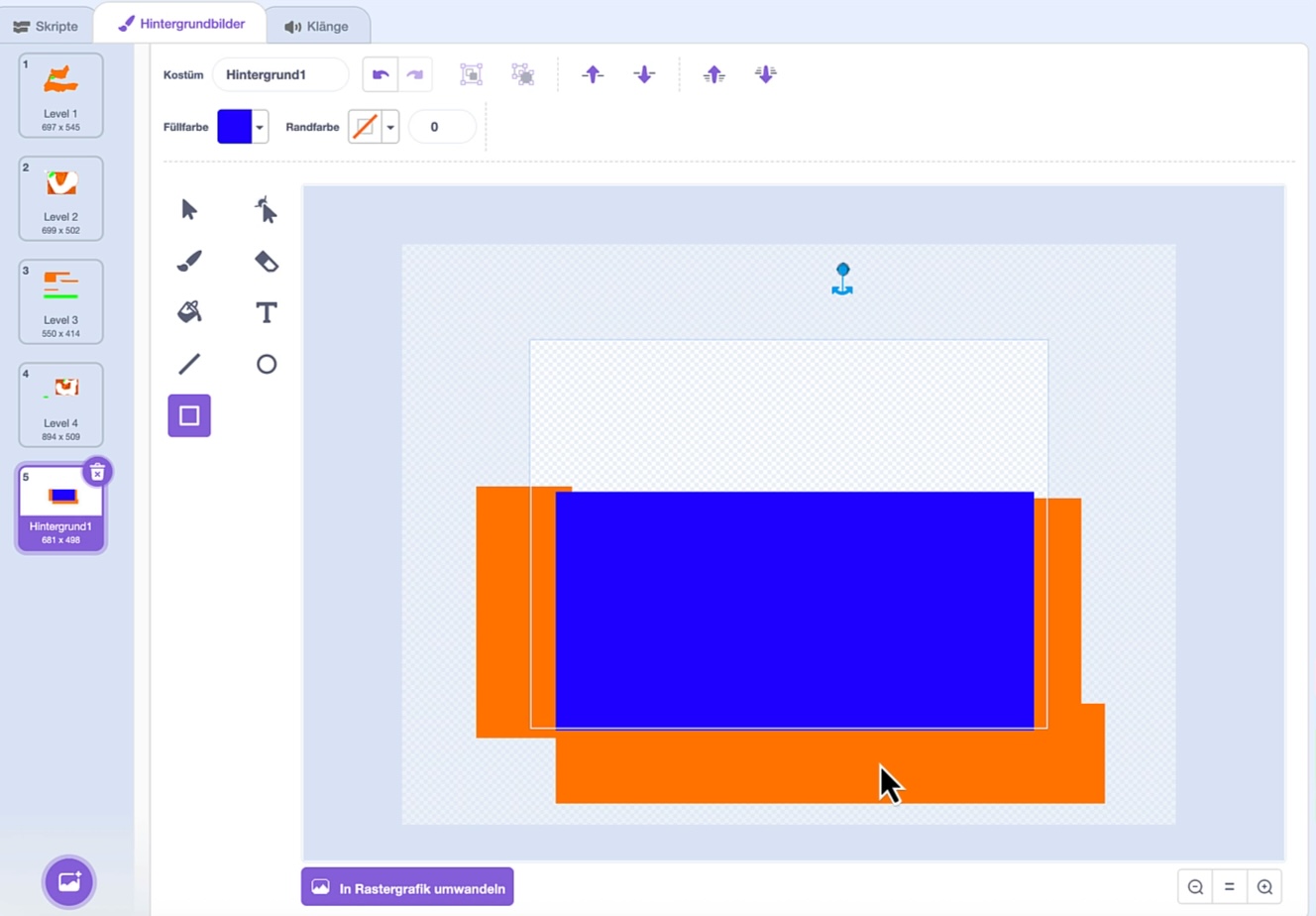Viewport: 1316px width, 916px height.
Task: Choose the Eraser tool
Action: coord(266,261)
